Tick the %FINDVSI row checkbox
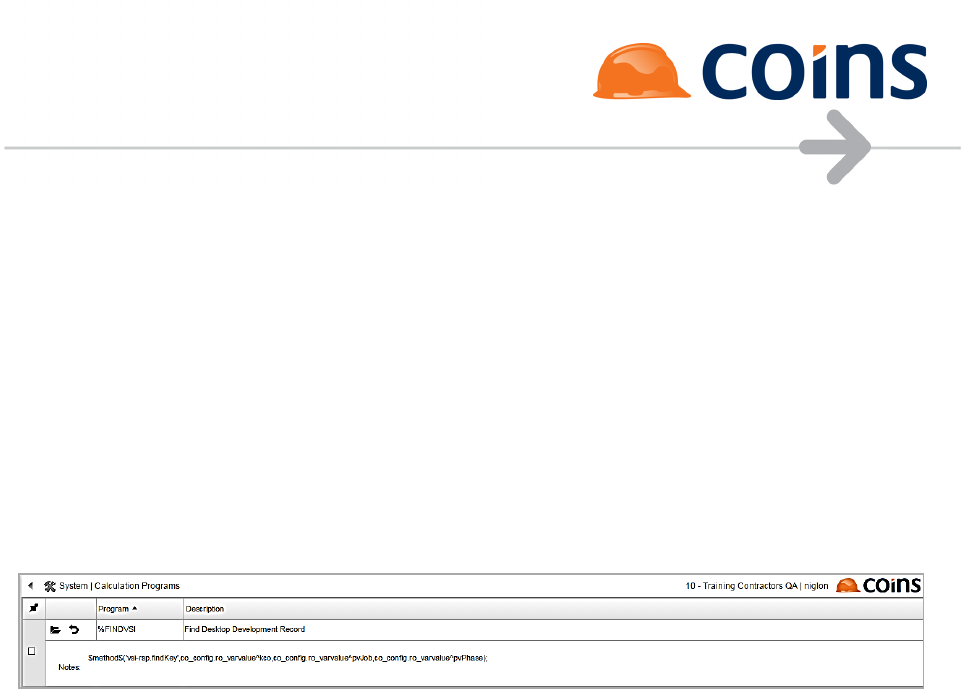The image size is (962, 689). 32,651
